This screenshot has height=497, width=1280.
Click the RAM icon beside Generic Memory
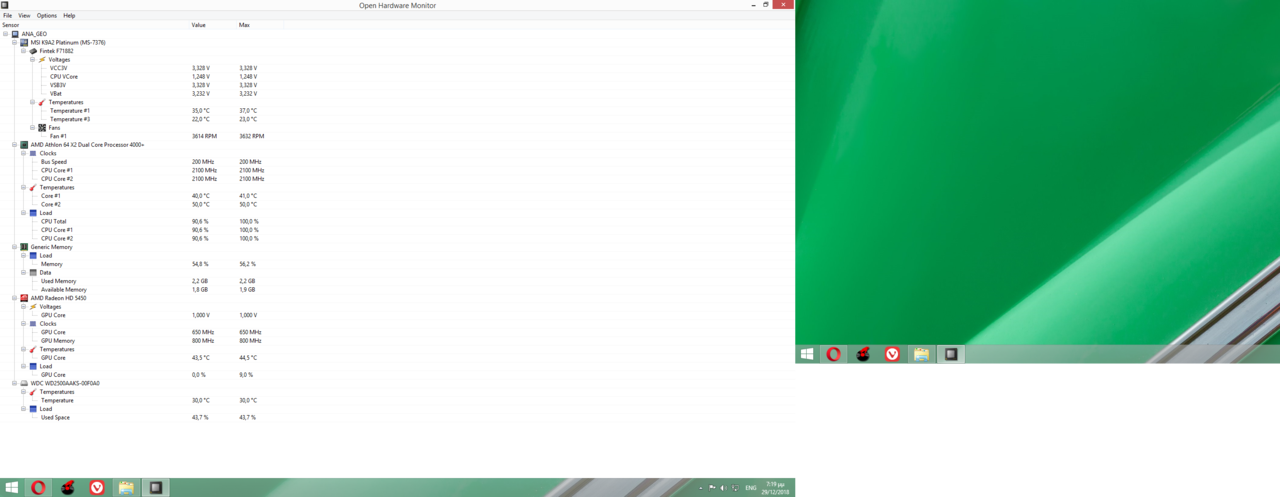(24, 247)
